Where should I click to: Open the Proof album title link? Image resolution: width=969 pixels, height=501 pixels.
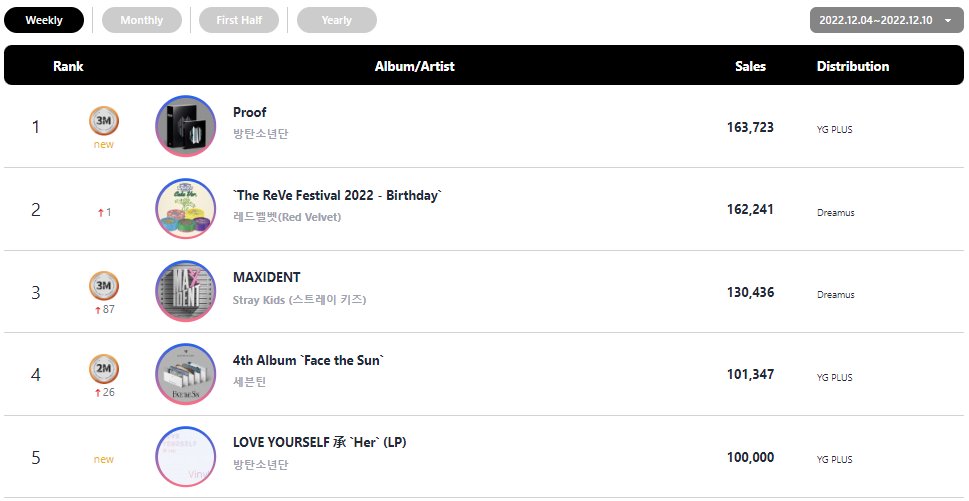[250, 112]
